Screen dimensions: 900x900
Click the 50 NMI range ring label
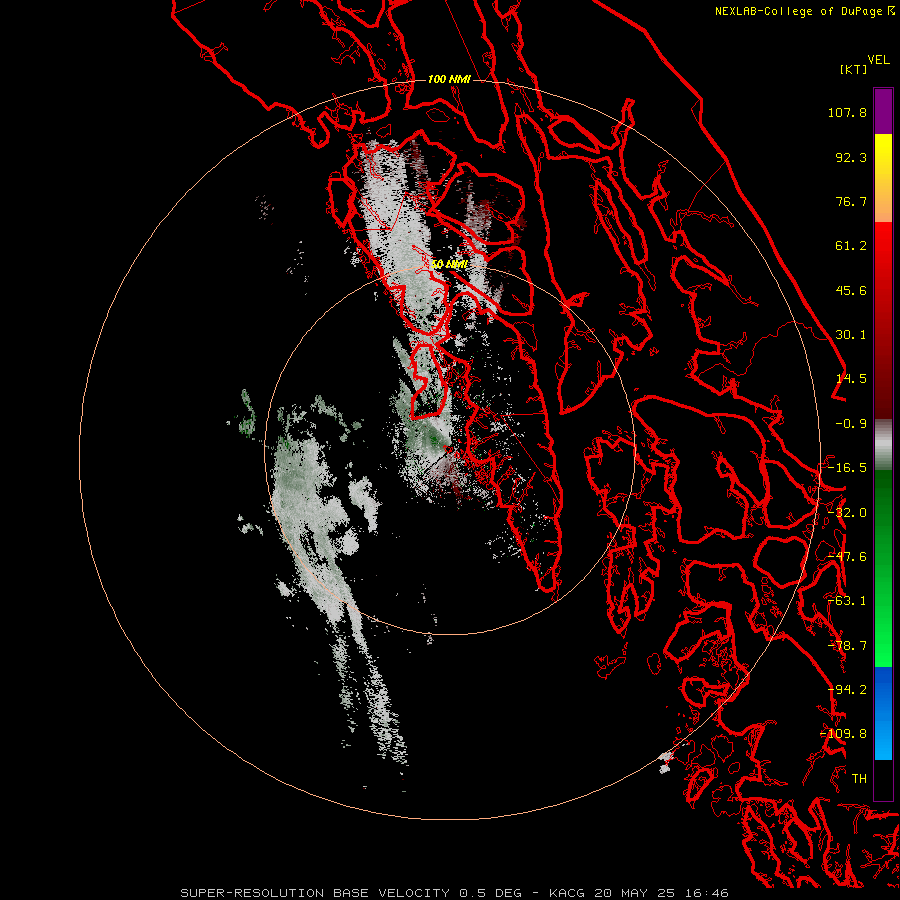click(x=449, y=264)
